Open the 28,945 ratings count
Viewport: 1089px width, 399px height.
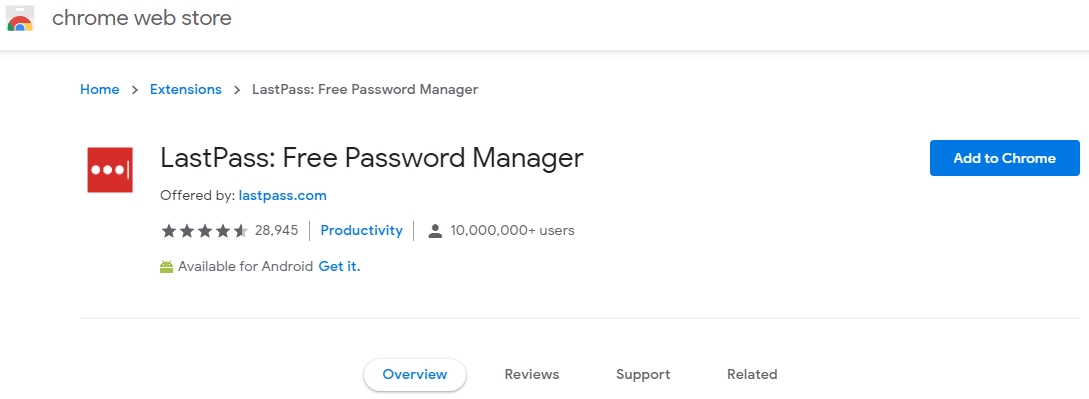click(276, 230)
